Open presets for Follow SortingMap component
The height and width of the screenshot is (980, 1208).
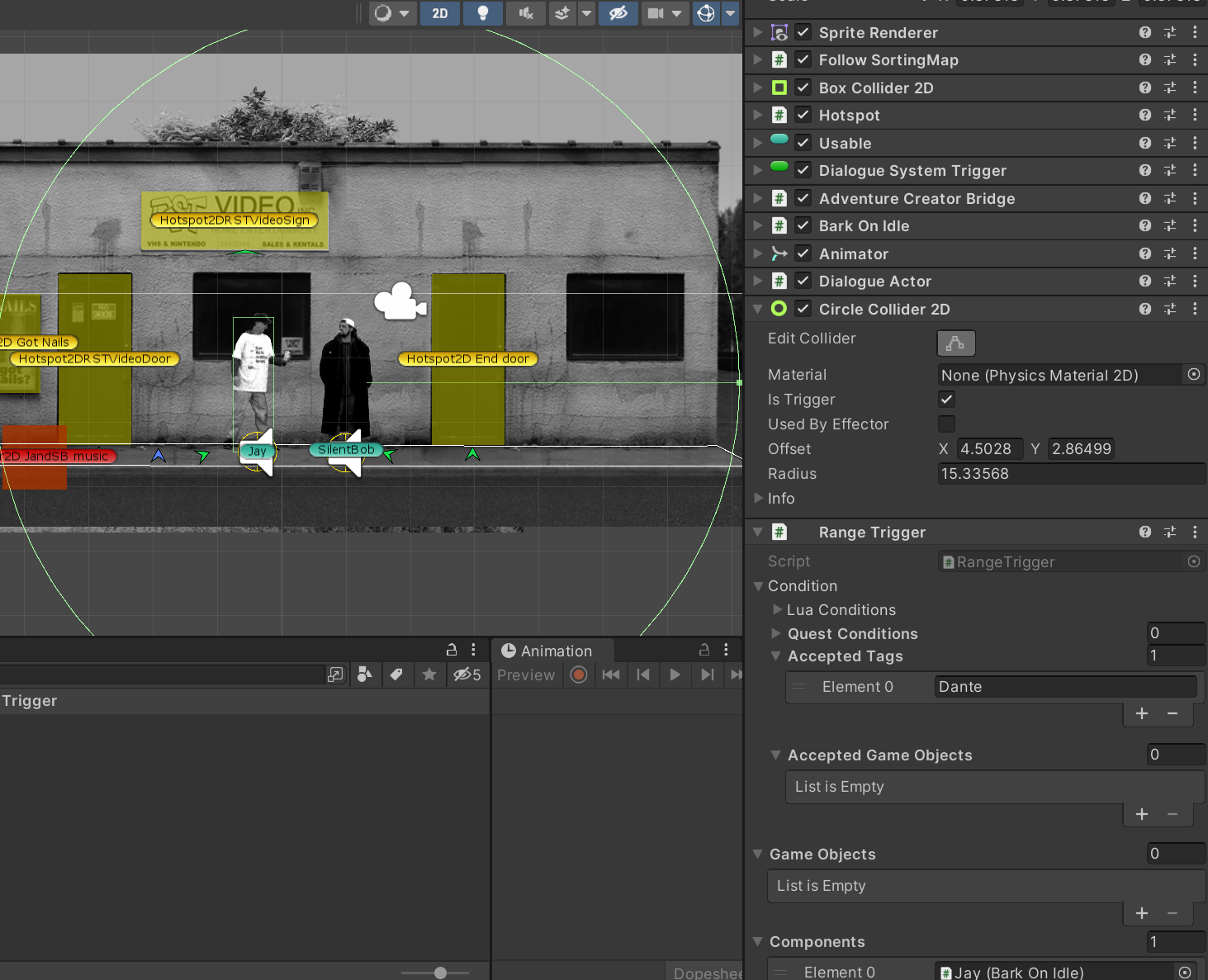point(1170,59)
